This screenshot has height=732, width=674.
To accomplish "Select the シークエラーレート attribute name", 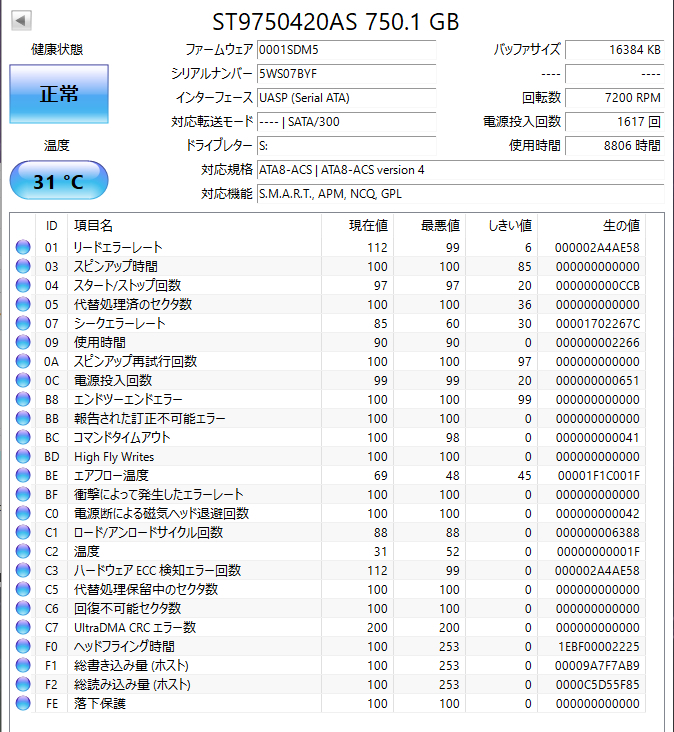I will (119, 323).
